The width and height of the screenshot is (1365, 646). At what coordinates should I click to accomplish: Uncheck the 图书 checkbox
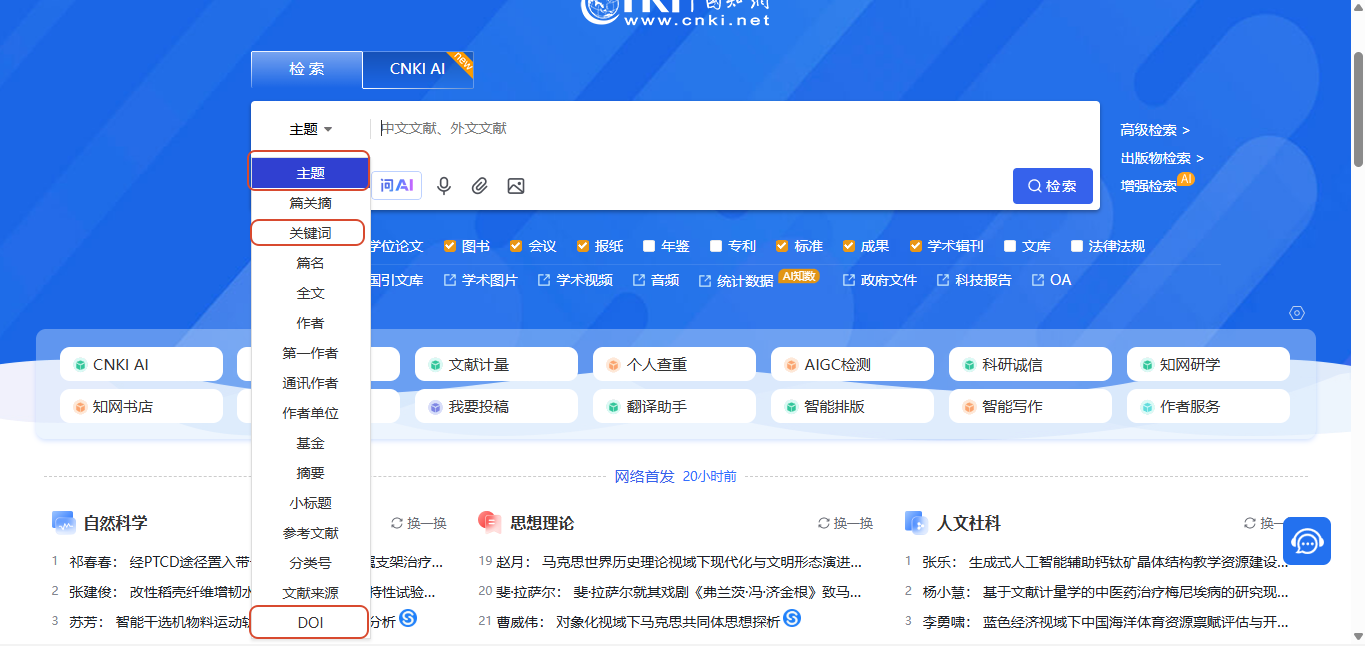[x=450, y=246]
